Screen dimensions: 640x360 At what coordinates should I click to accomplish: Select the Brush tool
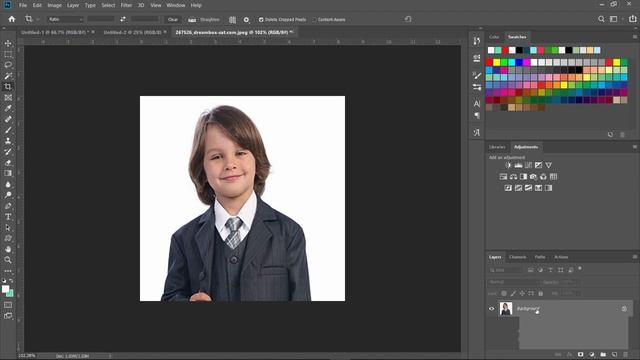pos(8,130)
